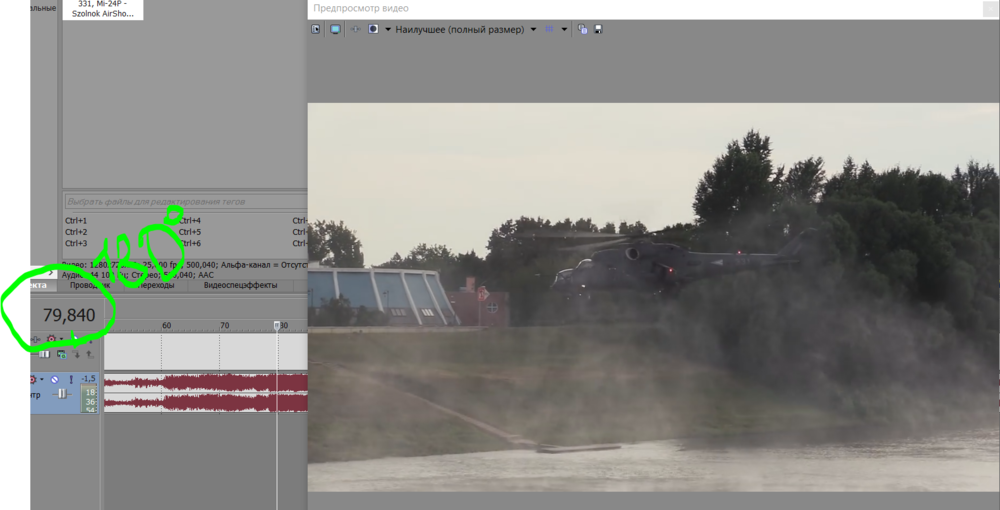Click the video track compositing mode icon
1000x510 pixels.
point(62,354)
